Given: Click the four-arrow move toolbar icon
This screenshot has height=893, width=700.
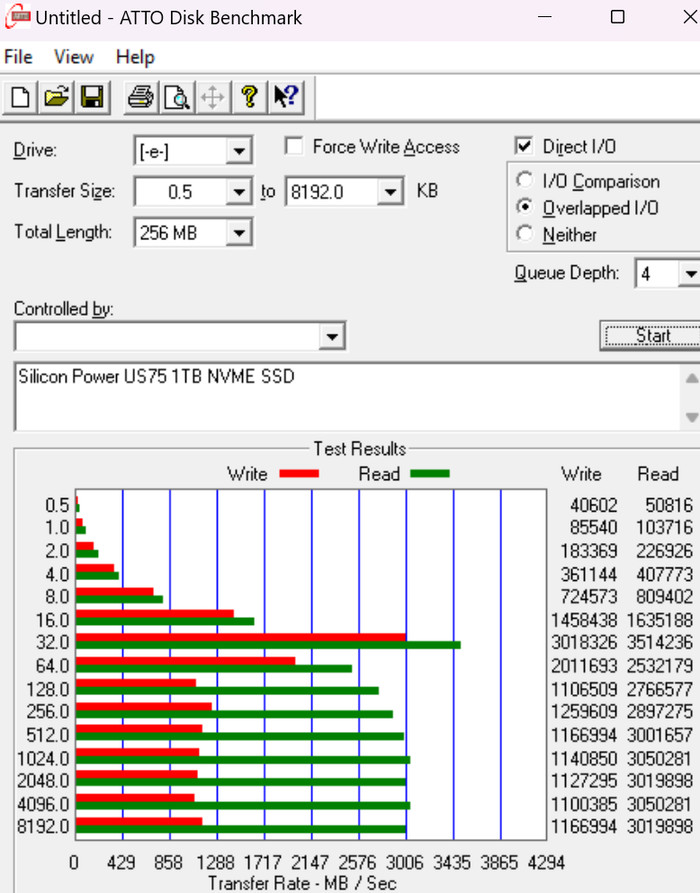Looking at the screenshot, I should coord(212,97).
